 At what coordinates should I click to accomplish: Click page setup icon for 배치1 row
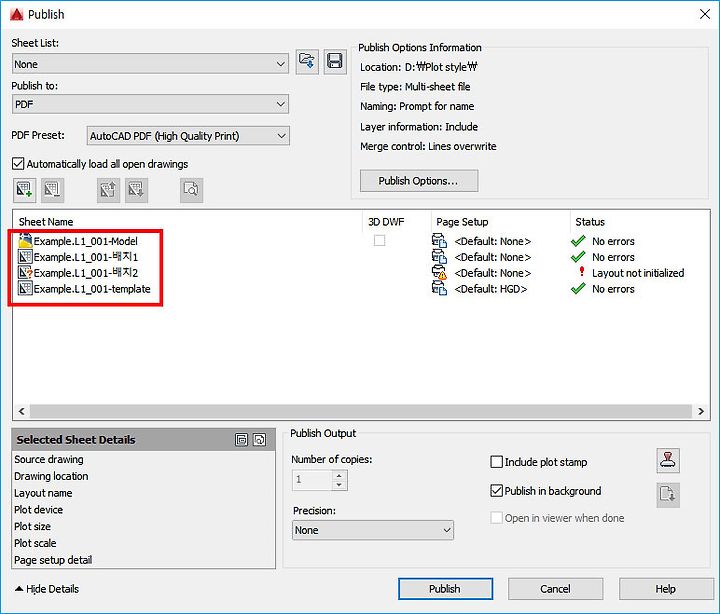(439, 257)
